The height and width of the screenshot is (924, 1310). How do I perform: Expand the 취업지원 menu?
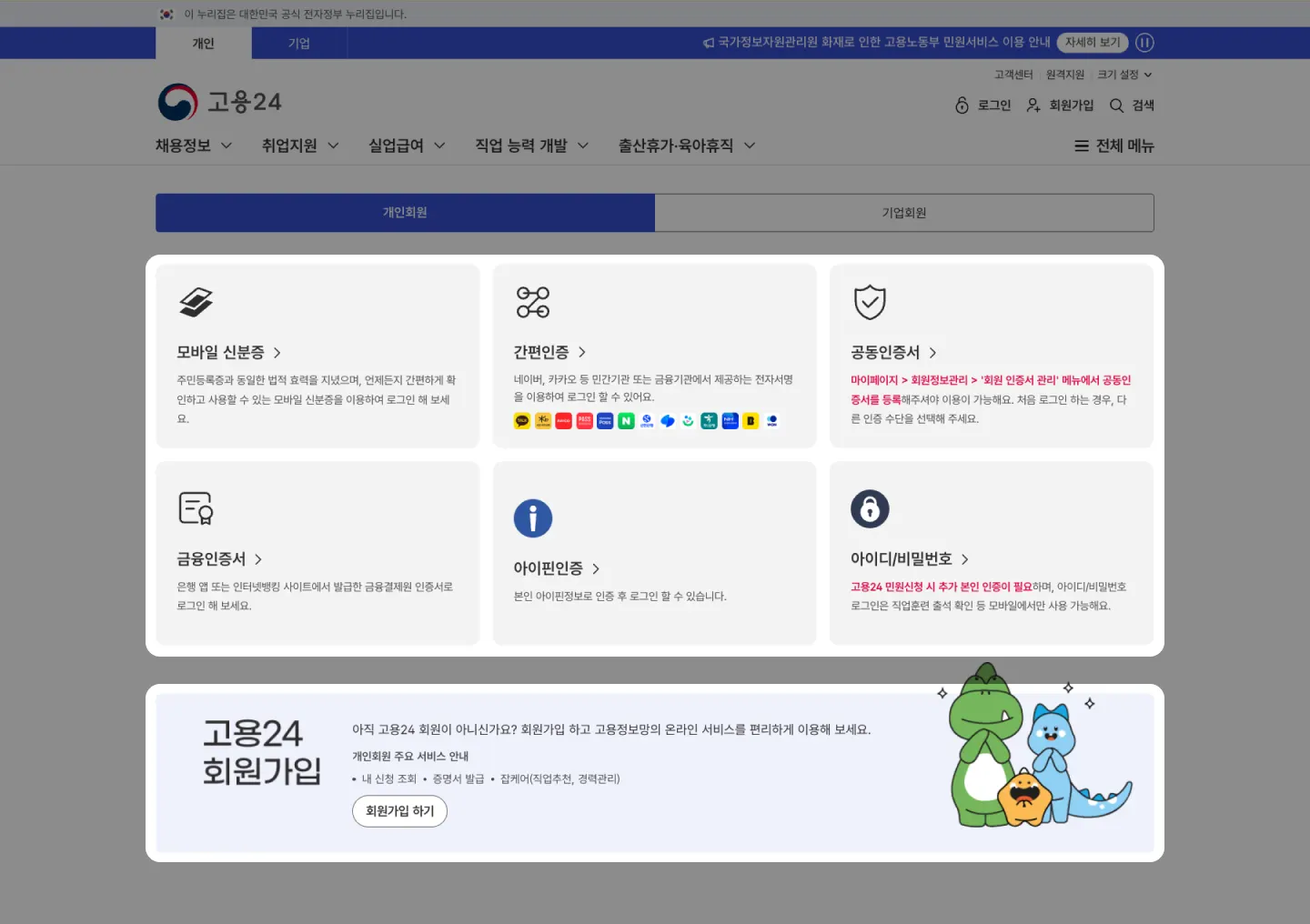tap(300, 146)
